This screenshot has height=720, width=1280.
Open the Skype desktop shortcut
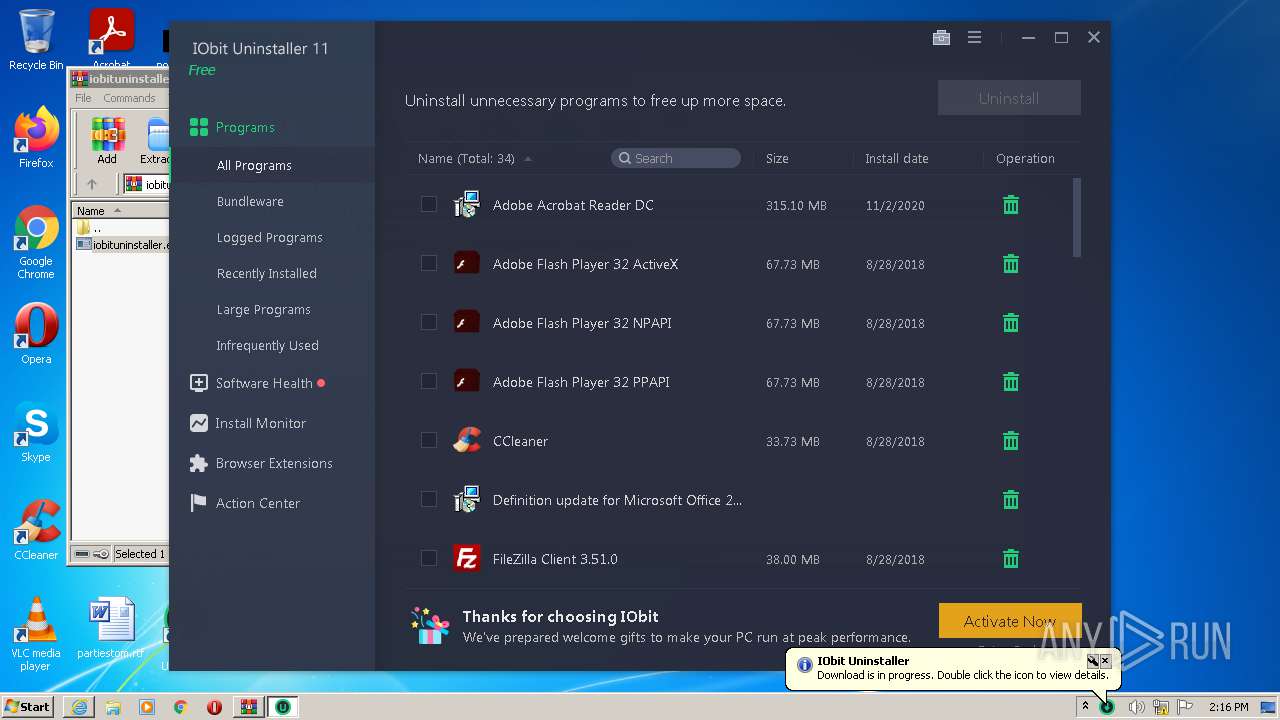point(36,432)
